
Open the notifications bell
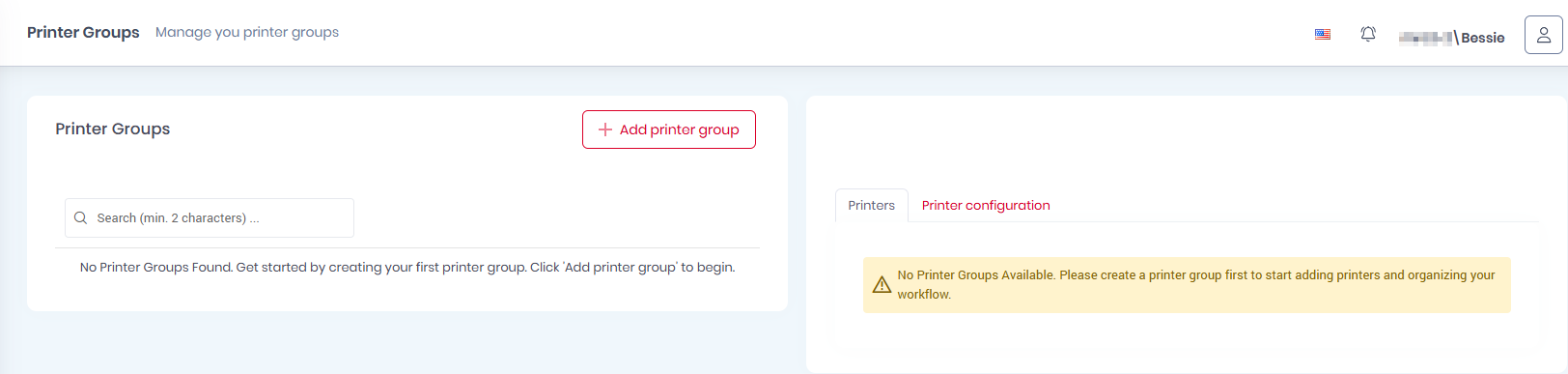point(1368,34)
